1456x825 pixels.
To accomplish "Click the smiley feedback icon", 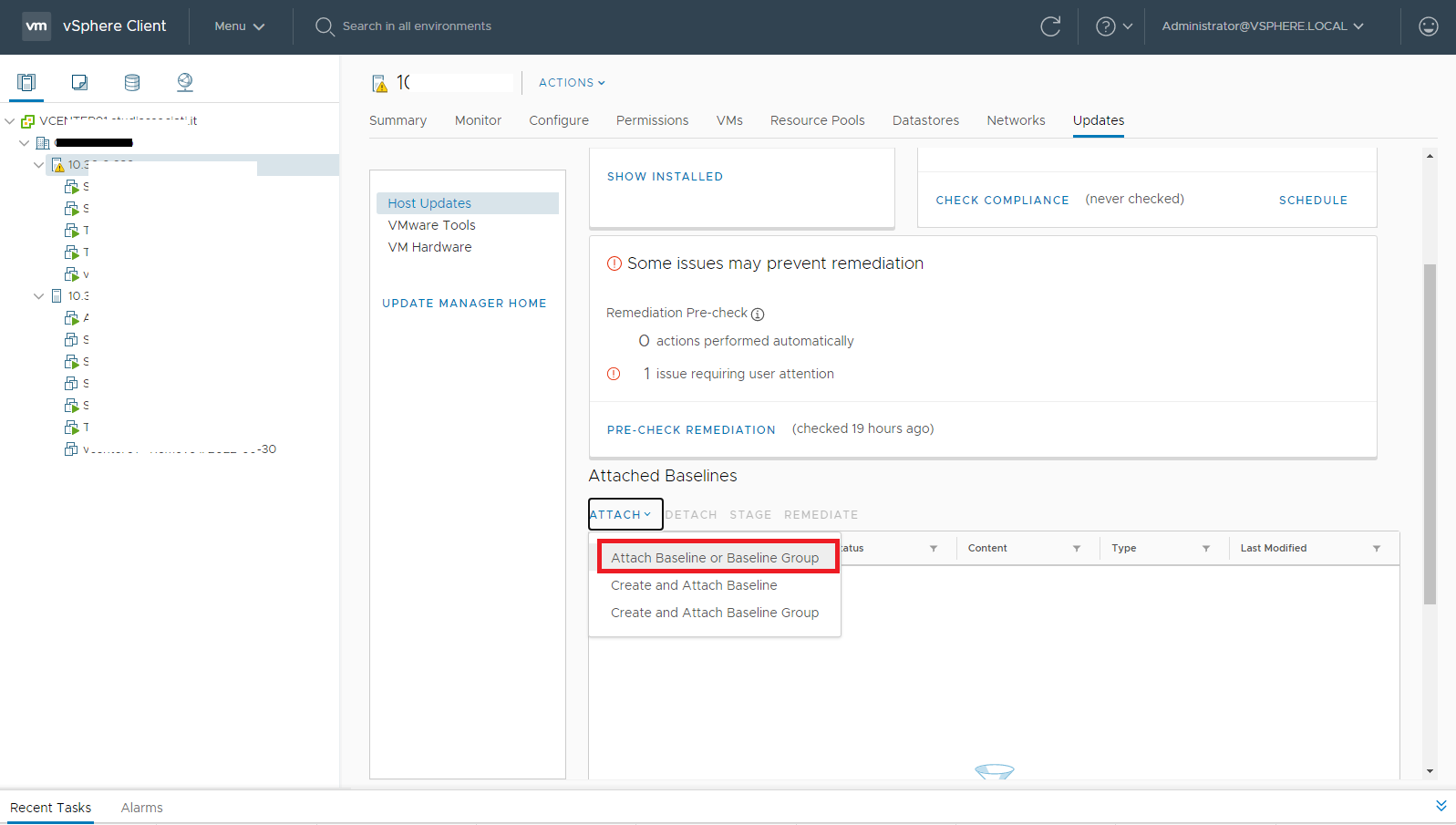I will [x=1429, y=26].
